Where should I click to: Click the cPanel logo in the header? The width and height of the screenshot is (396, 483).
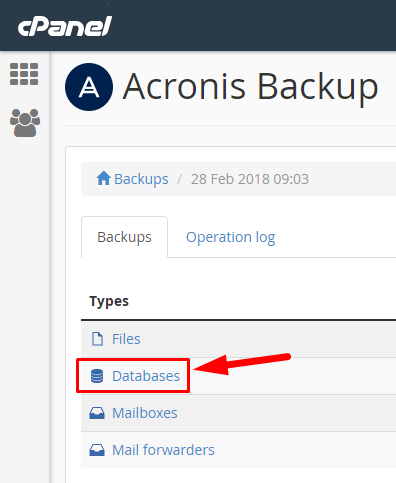click(65, 26)
